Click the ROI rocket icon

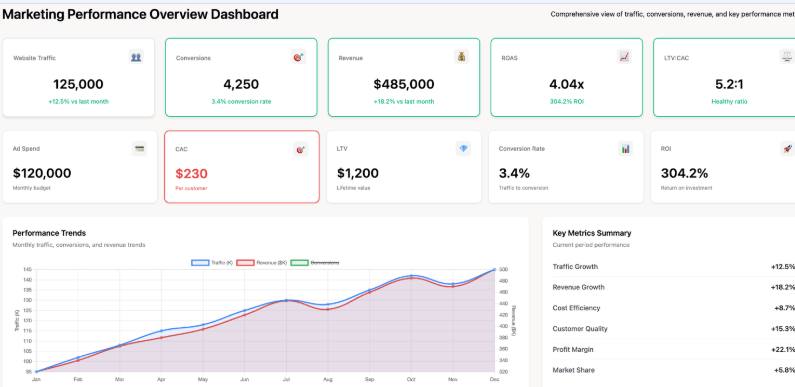(x=787, y=149)
